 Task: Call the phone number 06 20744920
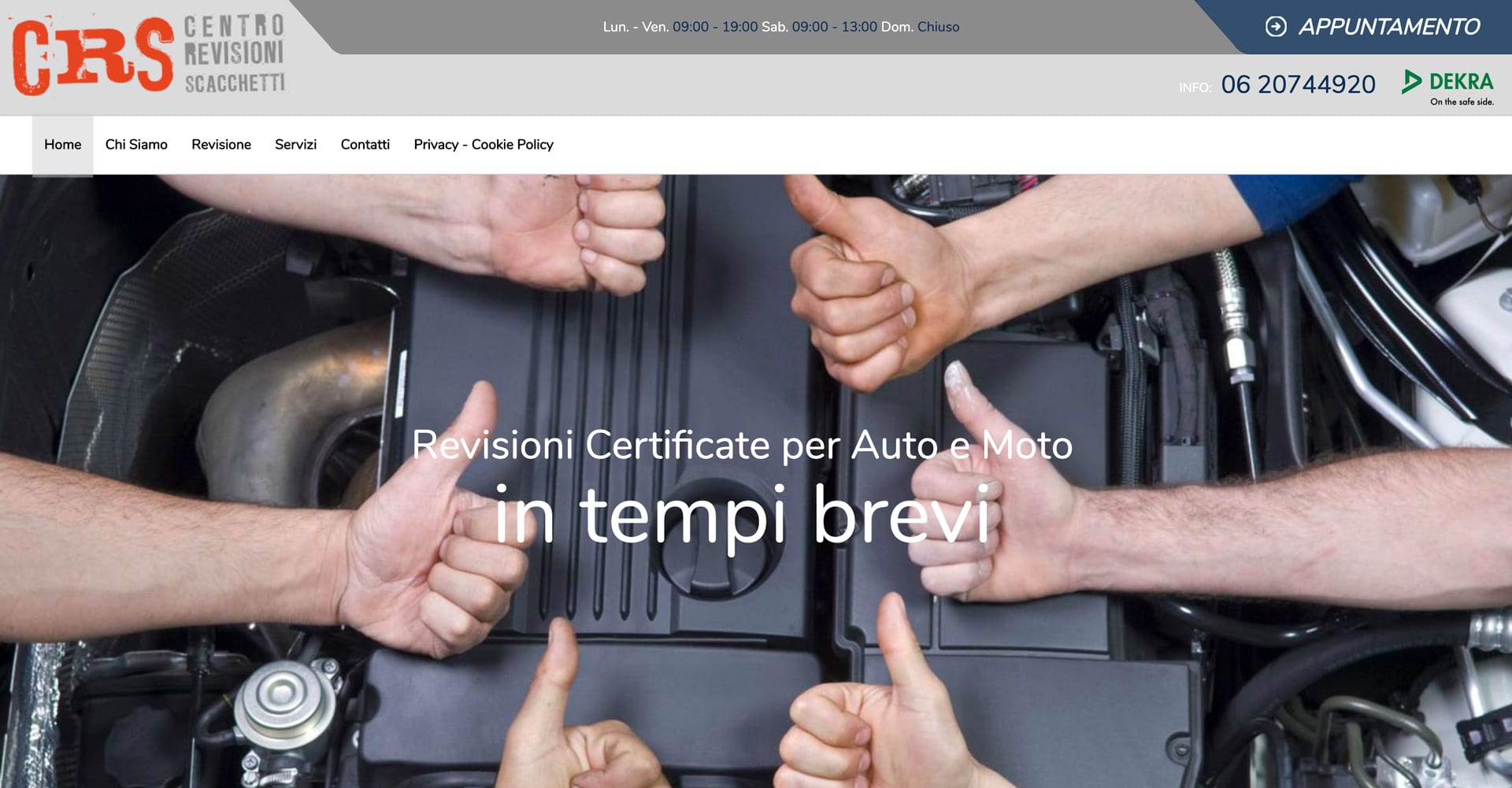[x=1298, y=84]
